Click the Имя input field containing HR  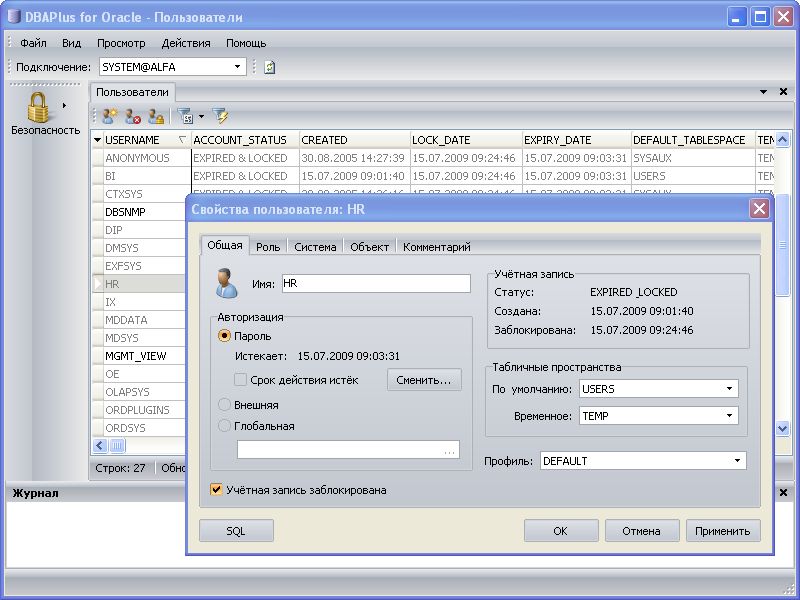pos(375,284)
